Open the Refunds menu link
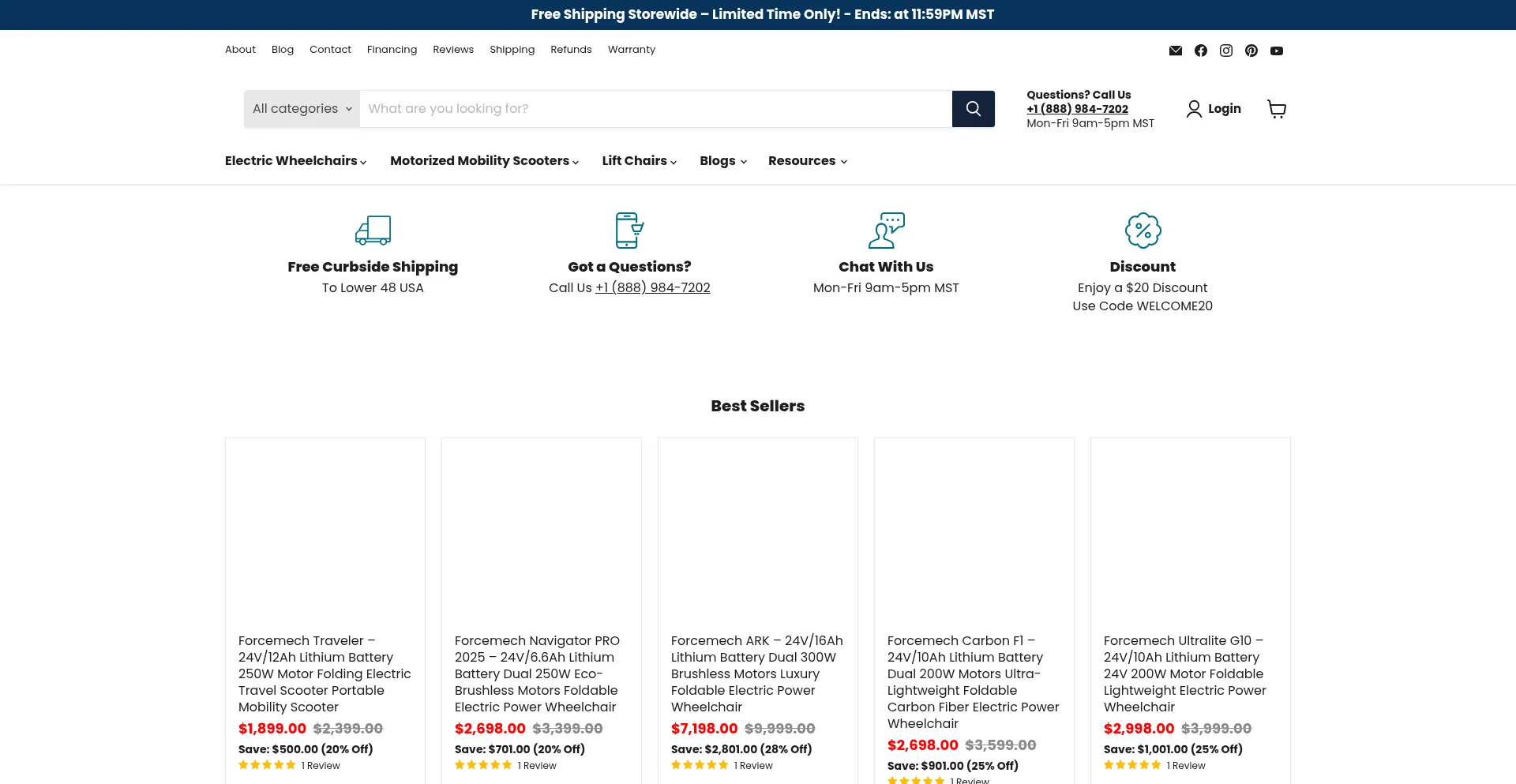This screenshot has width=1516, height=784. coord(571,50)
